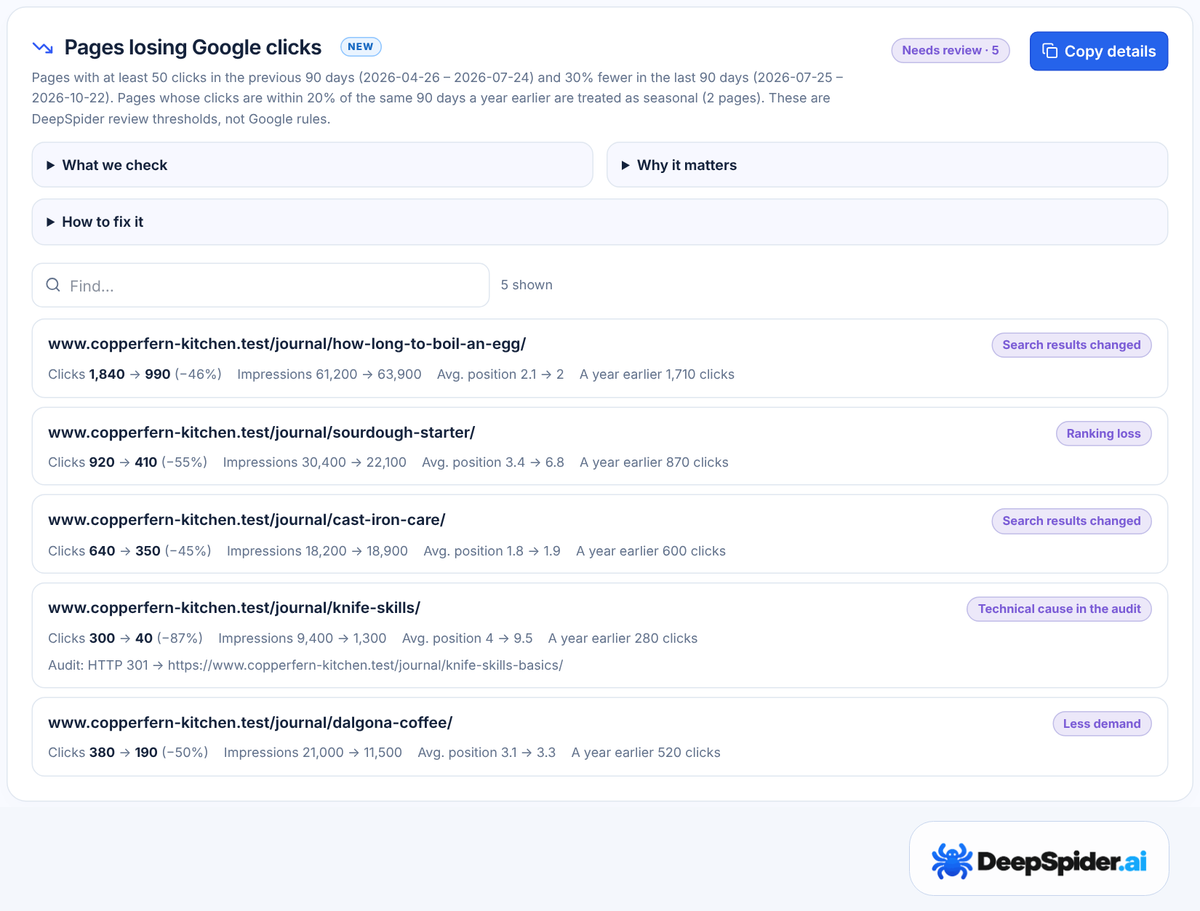This screenshot has width=1200, height=911.
Task: Click the DeepSpider spider logo icon
Action: pos(951,860)
